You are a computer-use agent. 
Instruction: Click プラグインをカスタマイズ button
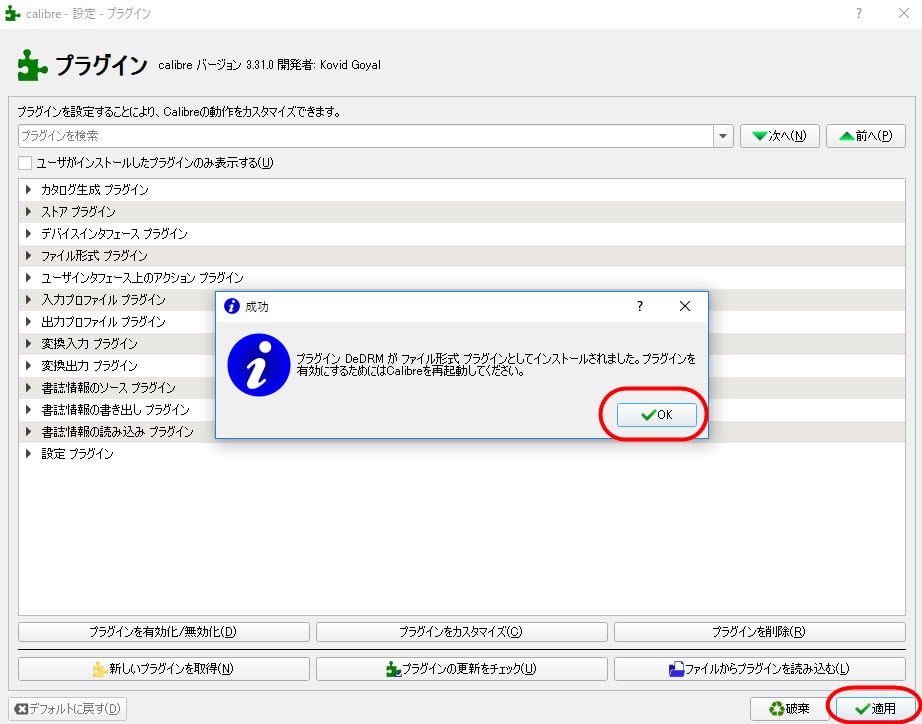tap(462, 632)
